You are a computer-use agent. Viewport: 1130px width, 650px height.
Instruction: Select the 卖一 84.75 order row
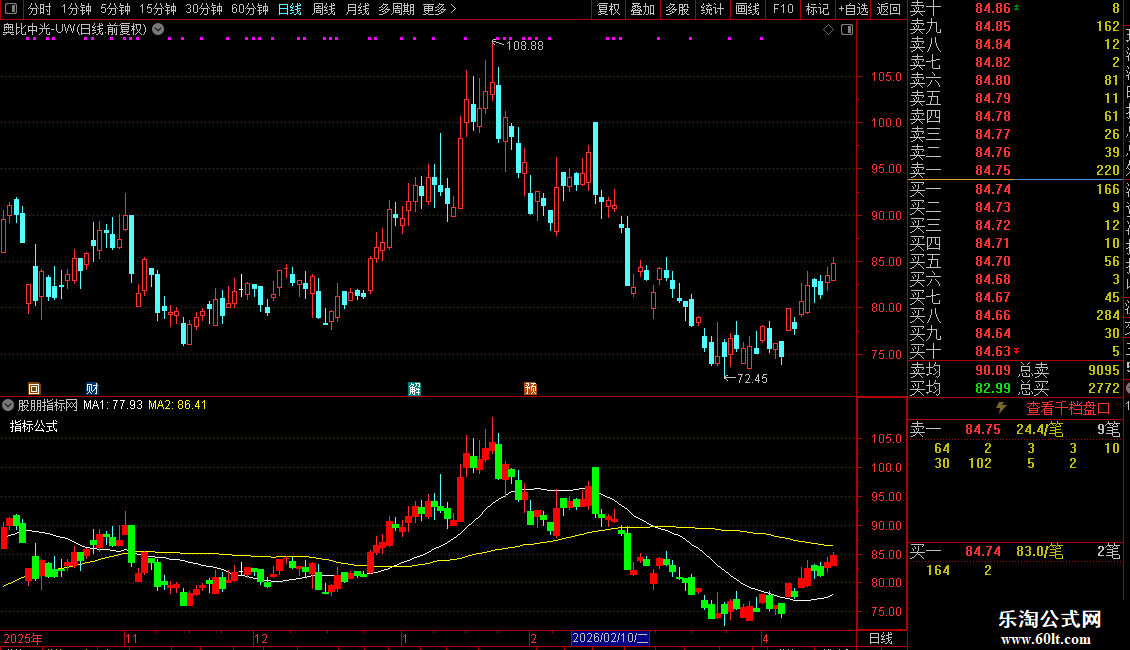point(1015,170)
